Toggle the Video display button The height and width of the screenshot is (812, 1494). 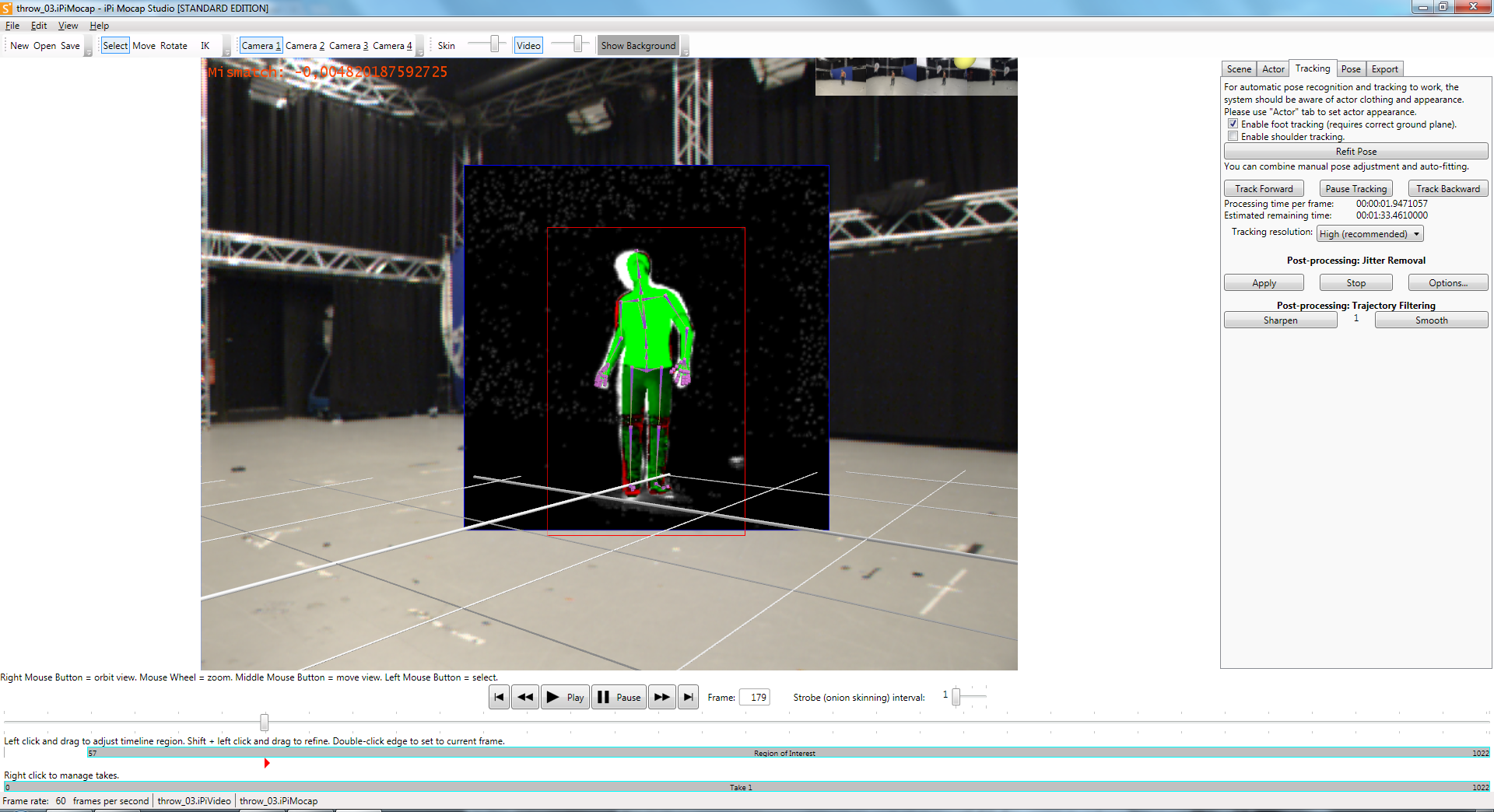click(x=528, y=46)
